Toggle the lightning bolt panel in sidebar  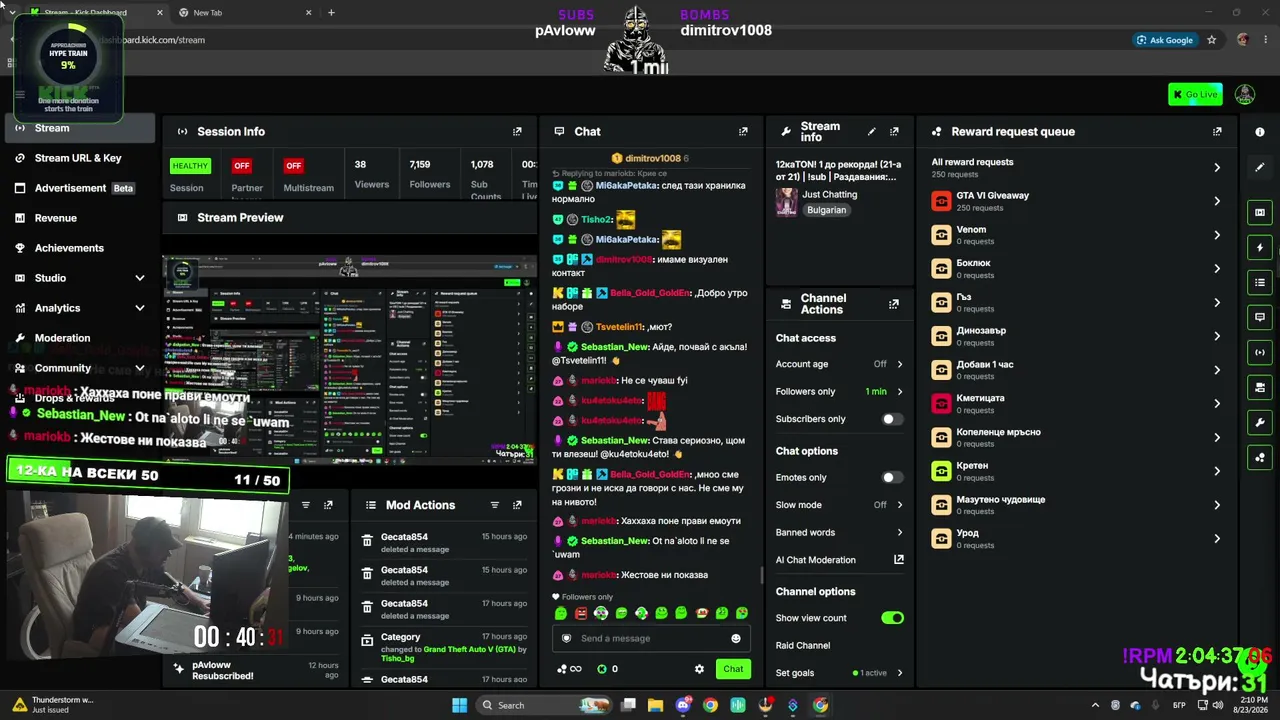1260,247
